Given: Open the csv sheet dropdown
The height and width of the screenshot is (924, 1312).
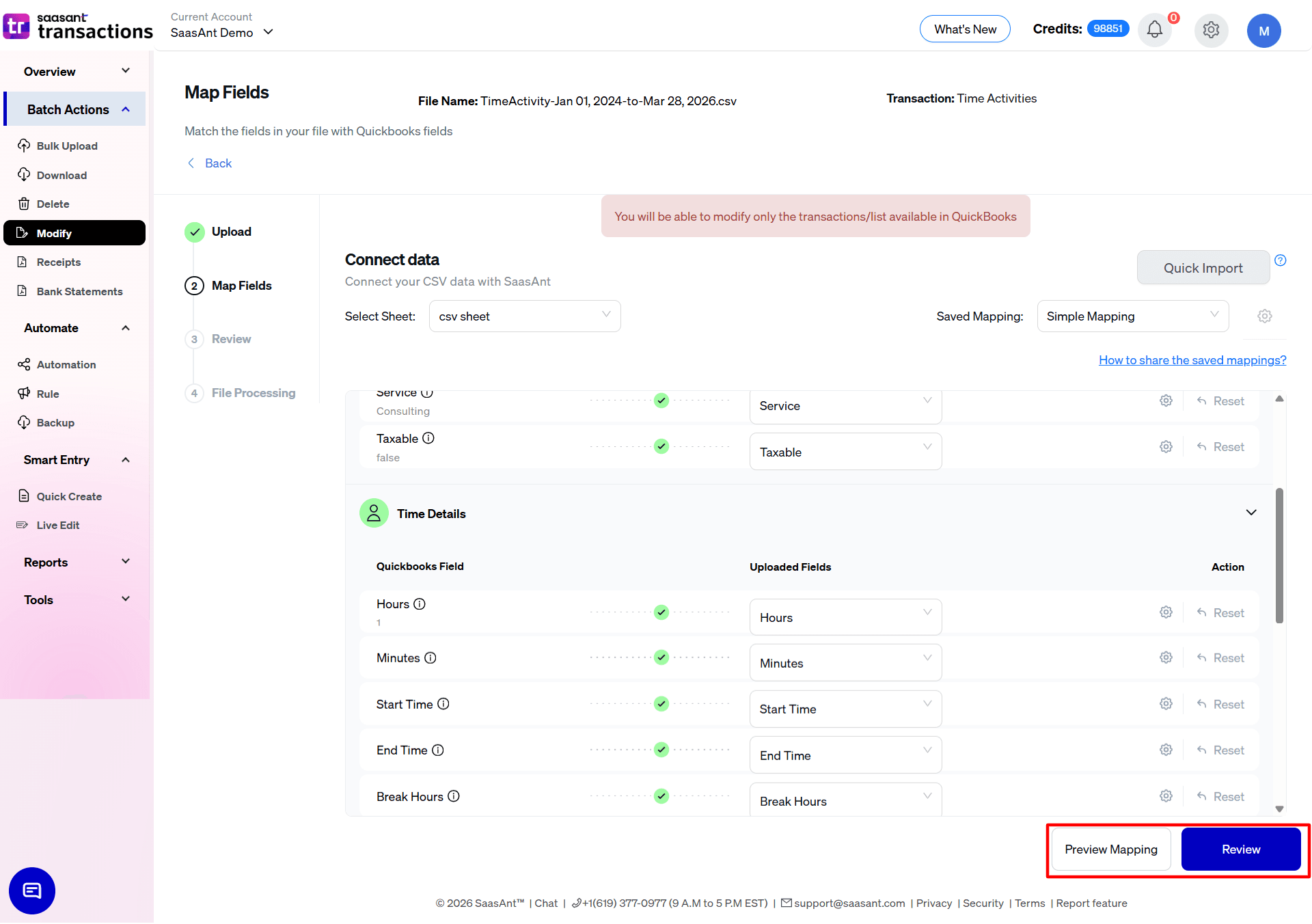Looking at the screenshot, I should (524, 316).
